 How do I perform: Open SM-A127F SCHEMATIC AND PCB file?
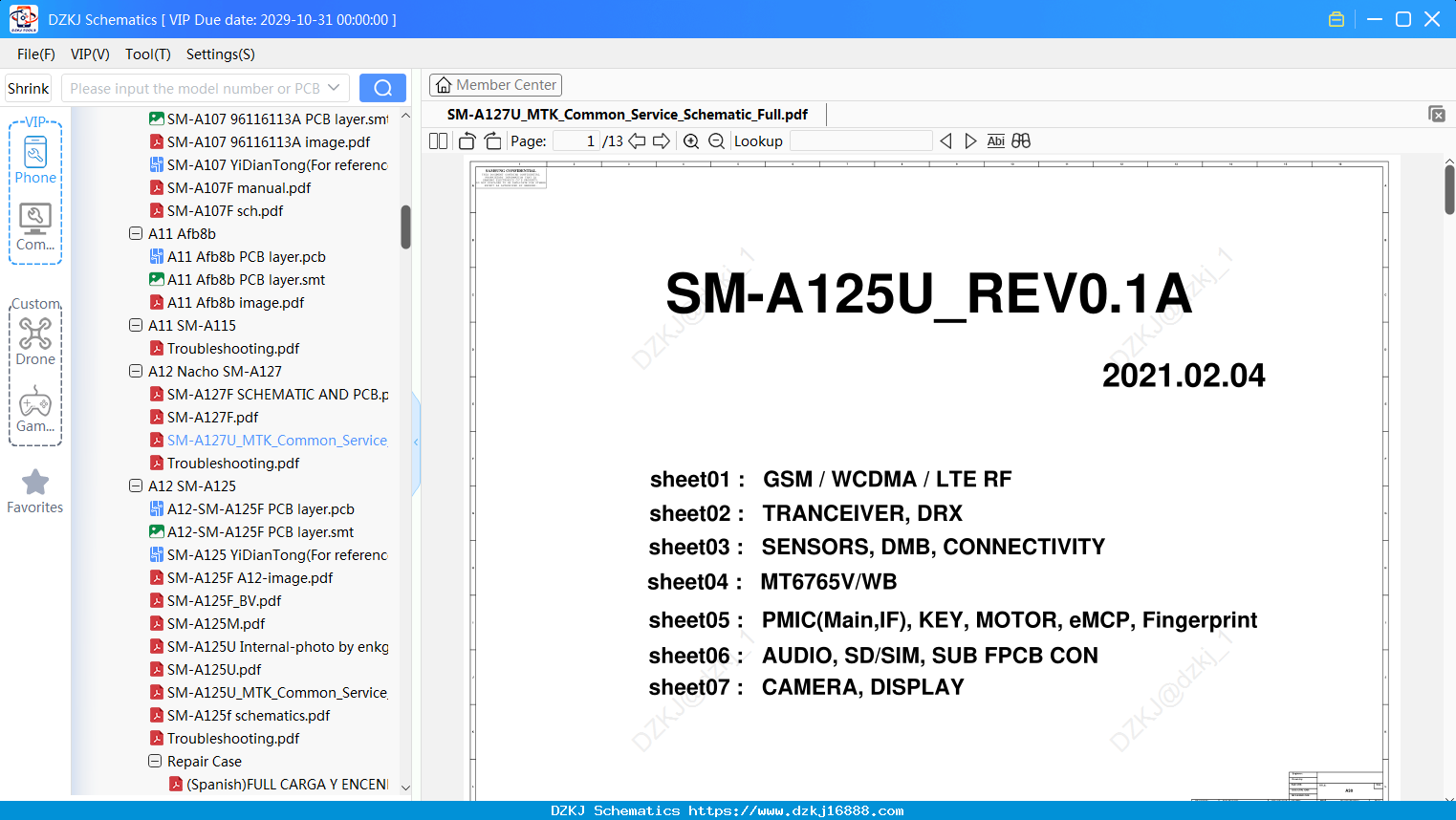pos(270,394)
